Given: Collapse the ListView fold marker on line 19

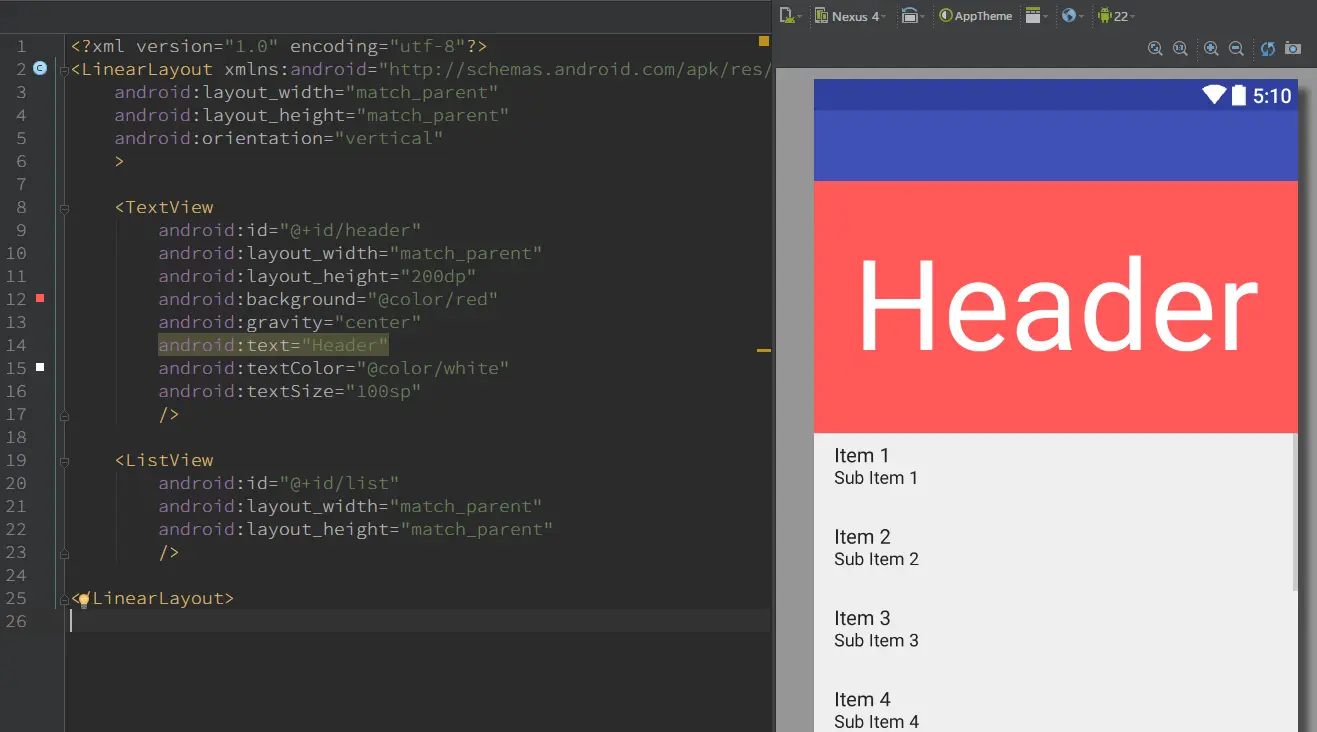Looking at the screenshot, I should [x=65, y=461].
